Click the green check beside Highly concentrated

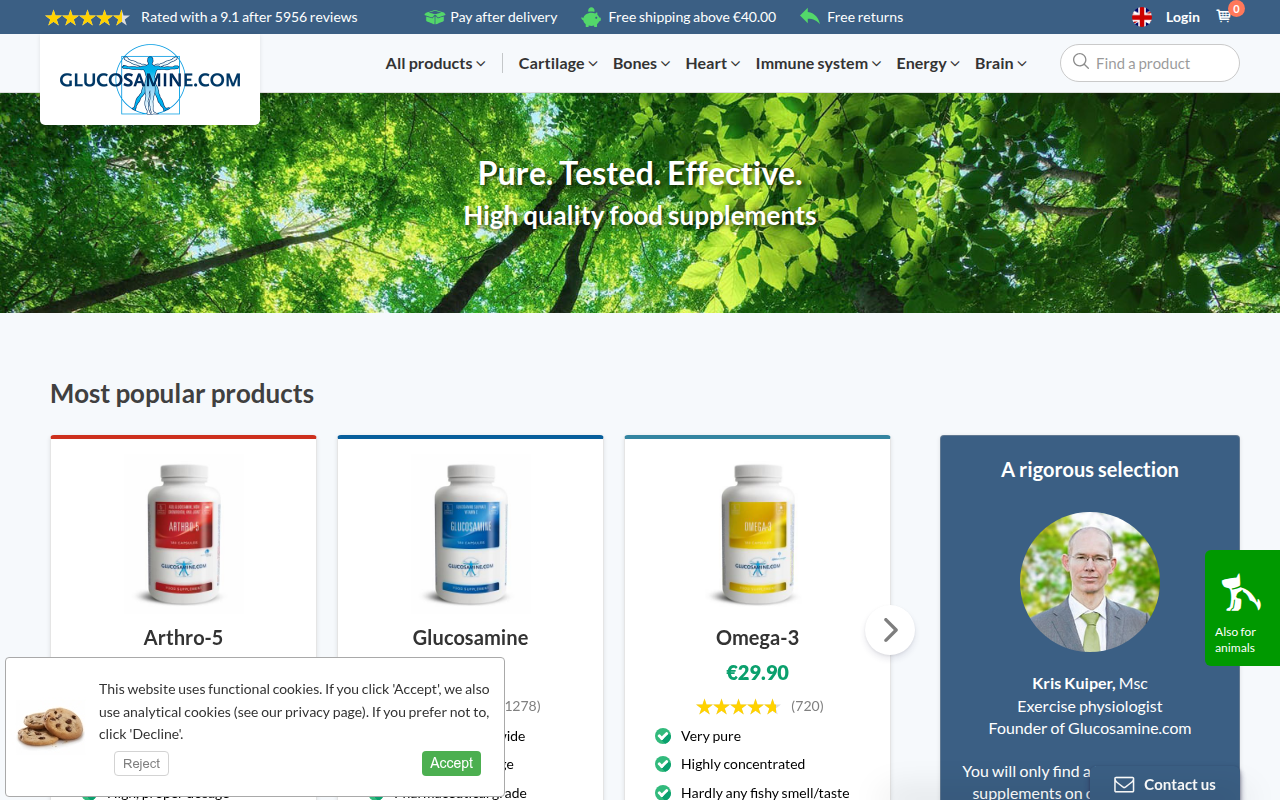coord(663,764)
